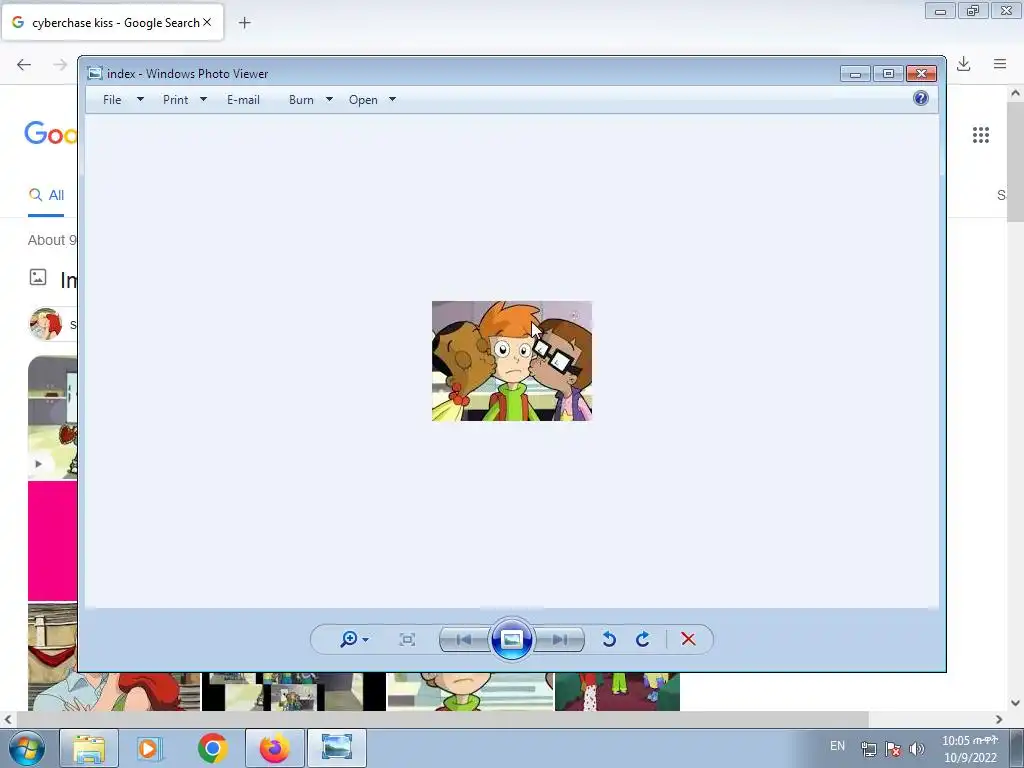Launch Windows Media Player from taskbar
The width and height of the screenshot is (1024, 768).
click(x=149, y=748)
